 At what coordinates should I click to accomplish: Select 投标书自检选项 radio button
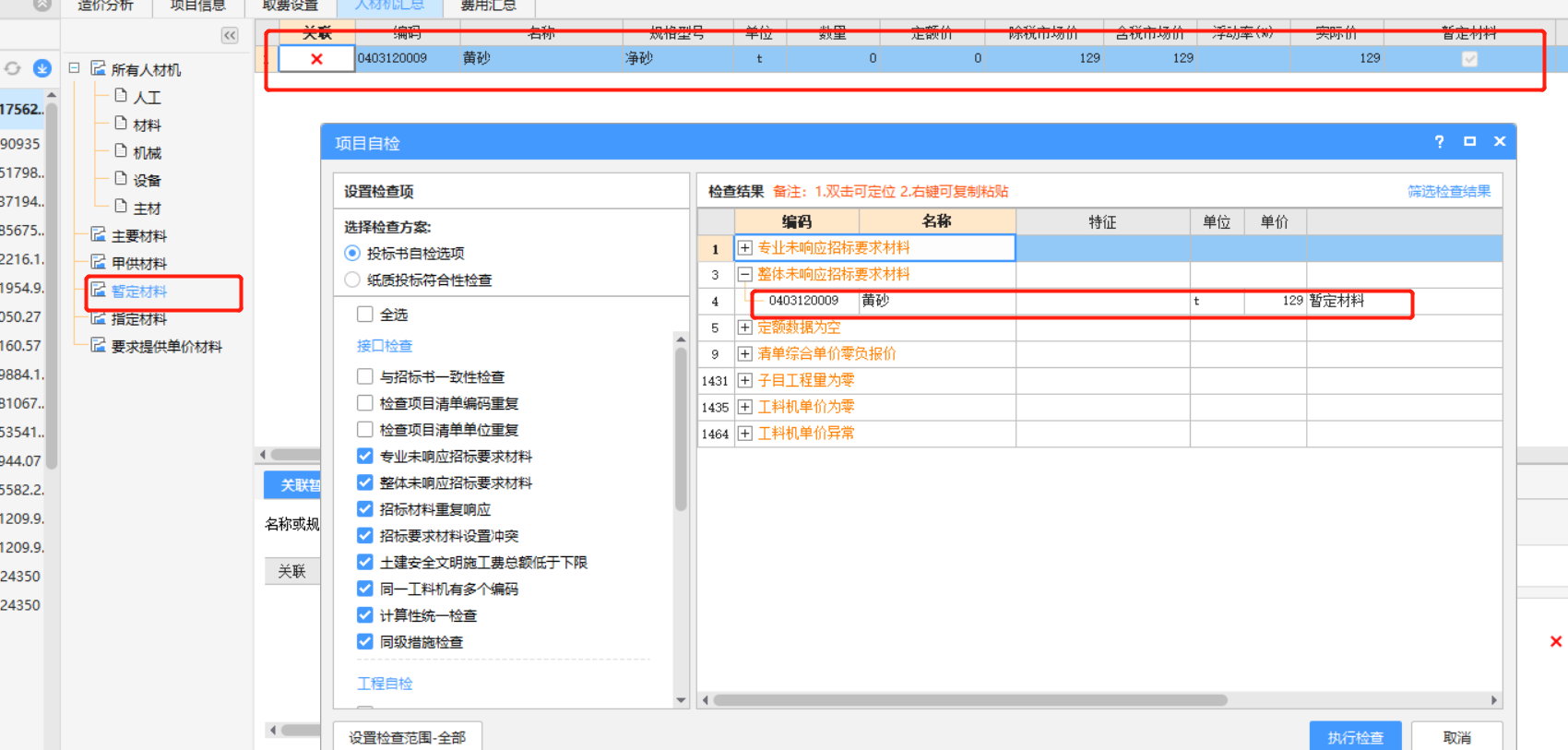pyautogui.click(x=352, y=253)
